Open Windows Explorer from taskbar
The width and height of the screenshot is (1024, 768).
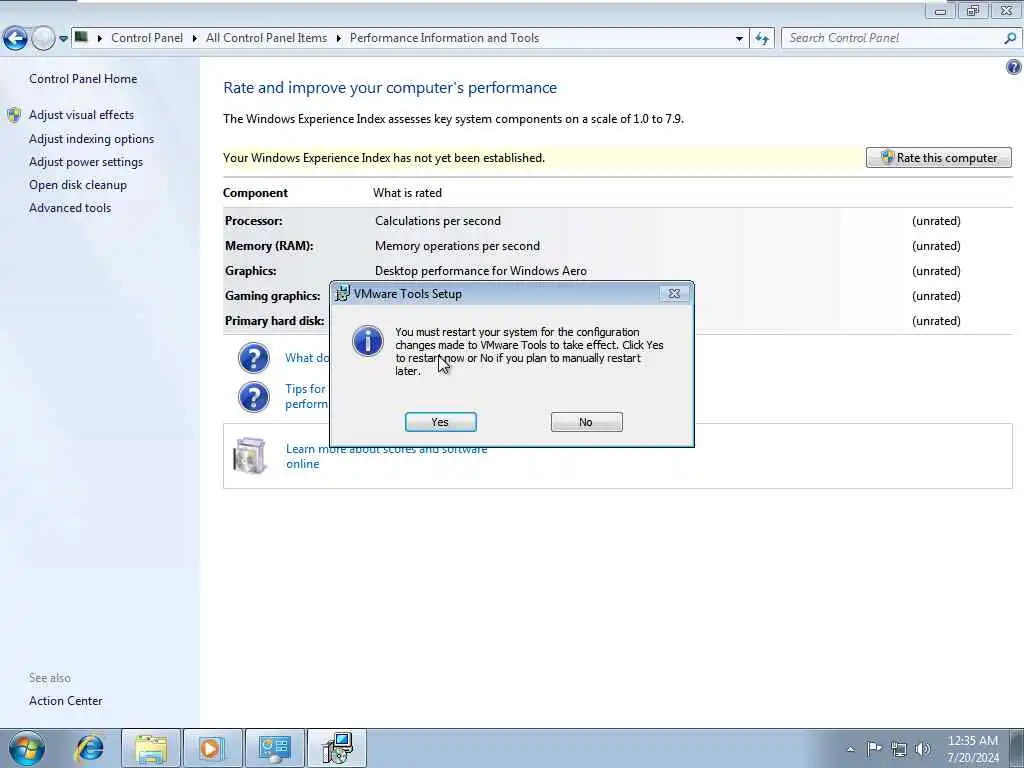151,748
